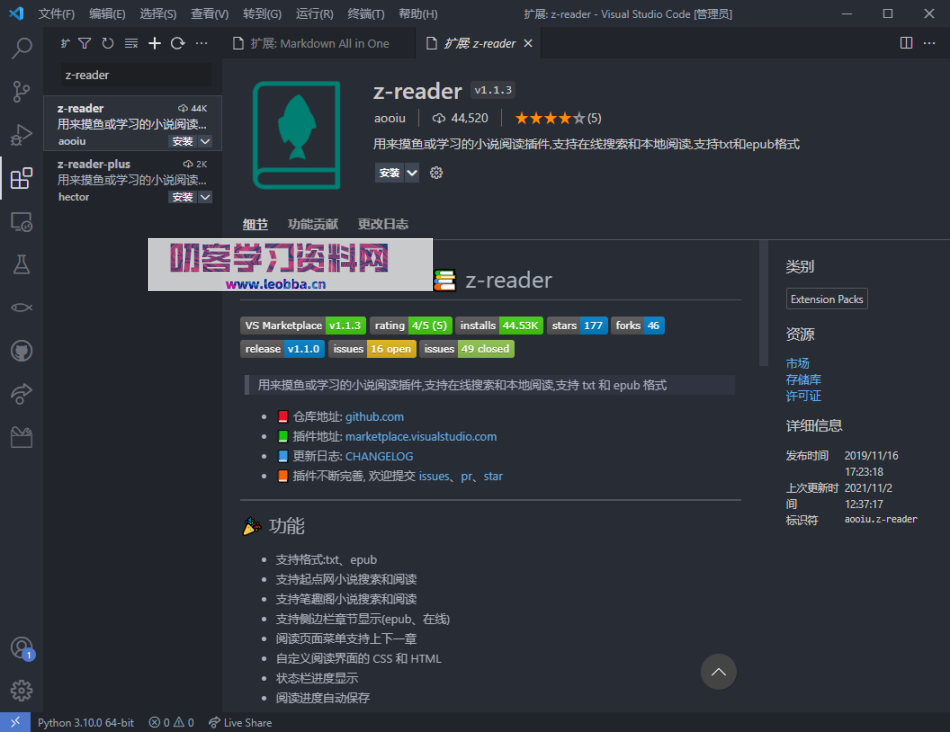Screen dimensions: 950x732
Task: Open the Testing flask icon
Action: pos(21,264)
